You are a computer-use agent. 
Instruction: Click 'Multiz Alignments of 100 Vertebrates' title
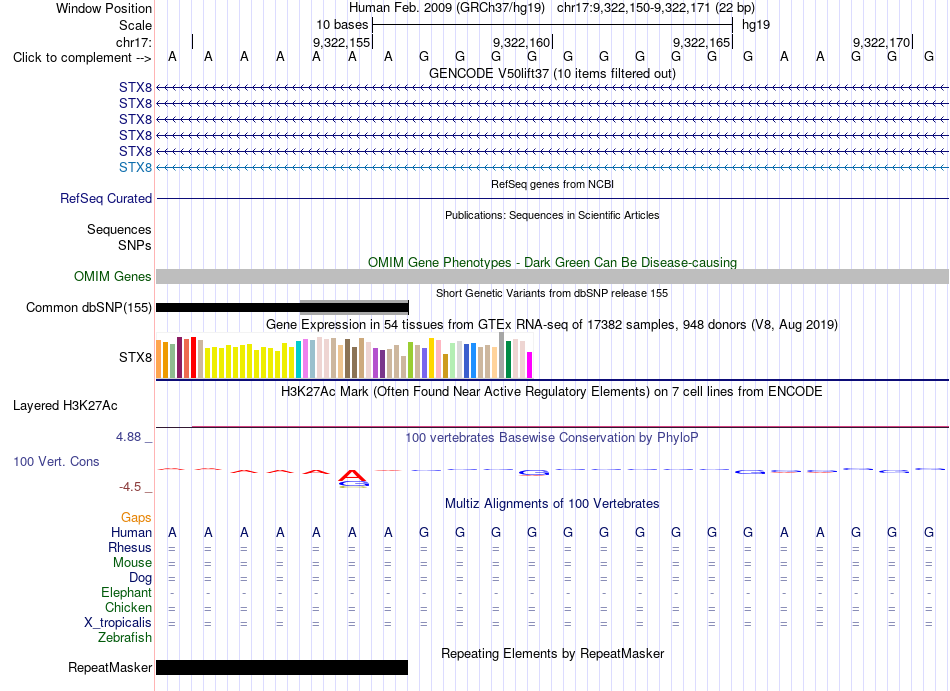(552, 504)
